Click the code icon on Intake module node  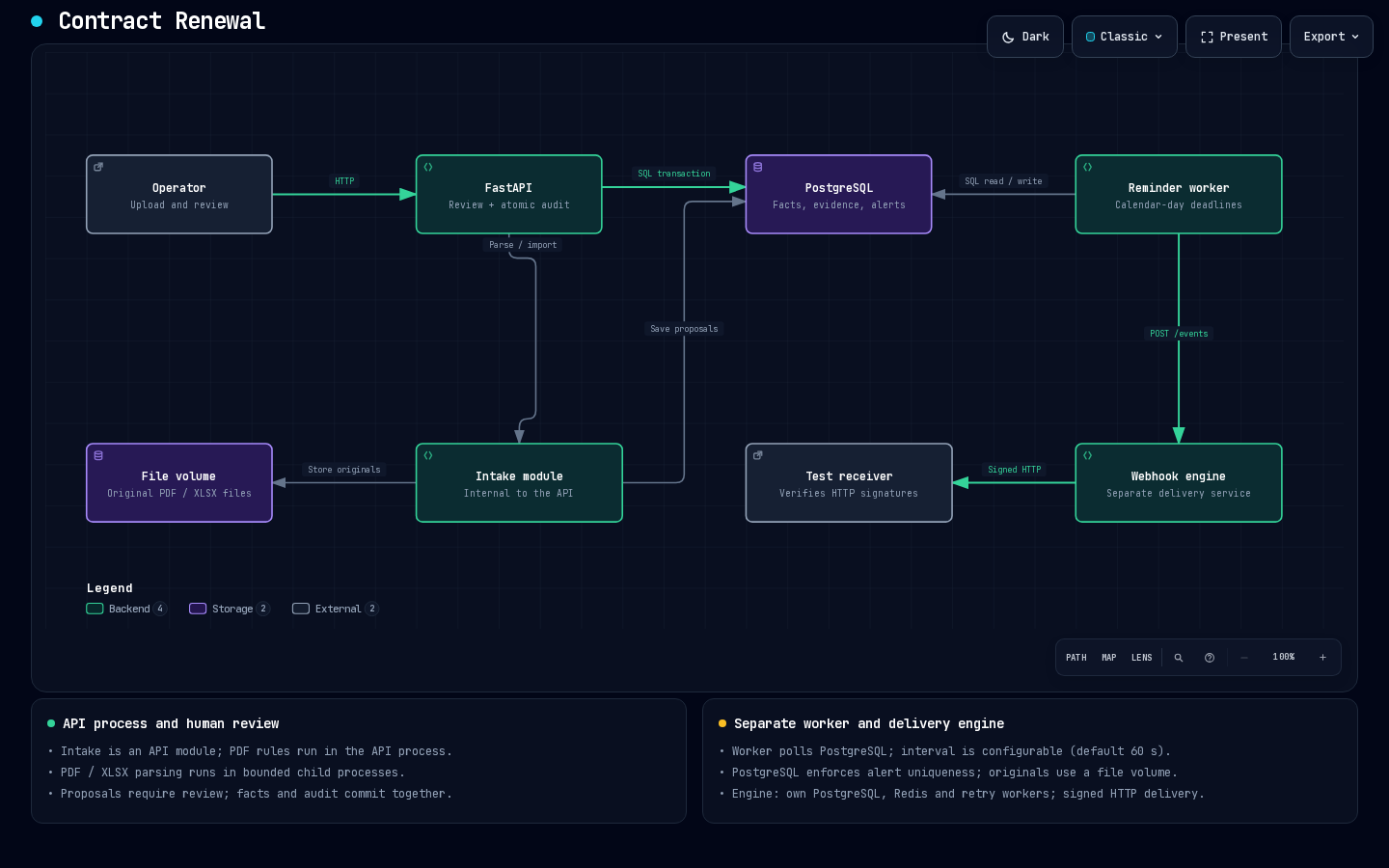(x=428, y=455)
